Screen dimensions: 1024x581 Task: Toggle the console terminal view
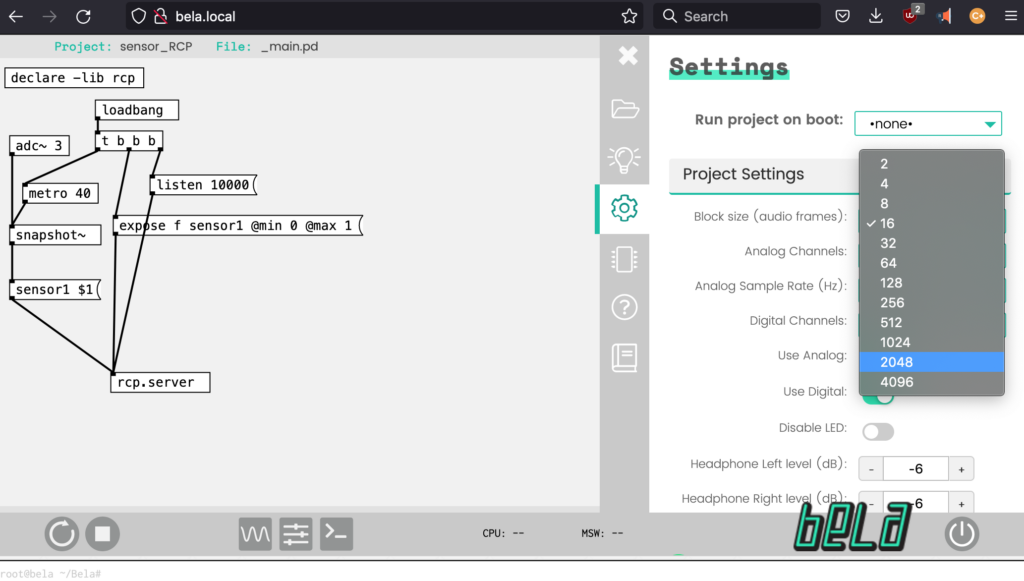(x=336, y=534)
